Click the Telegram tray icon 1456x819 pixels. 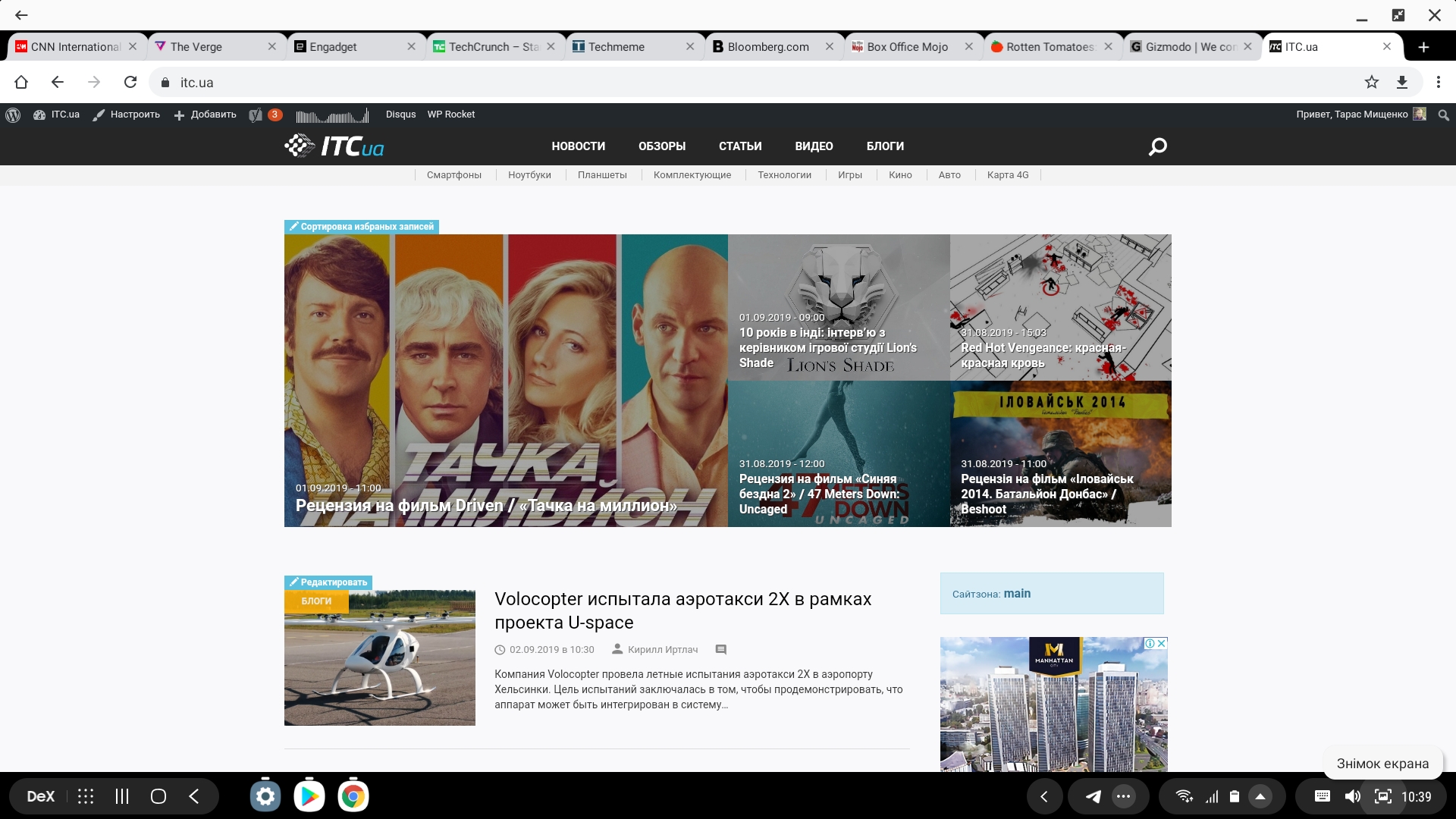[x=1093, y=796]
